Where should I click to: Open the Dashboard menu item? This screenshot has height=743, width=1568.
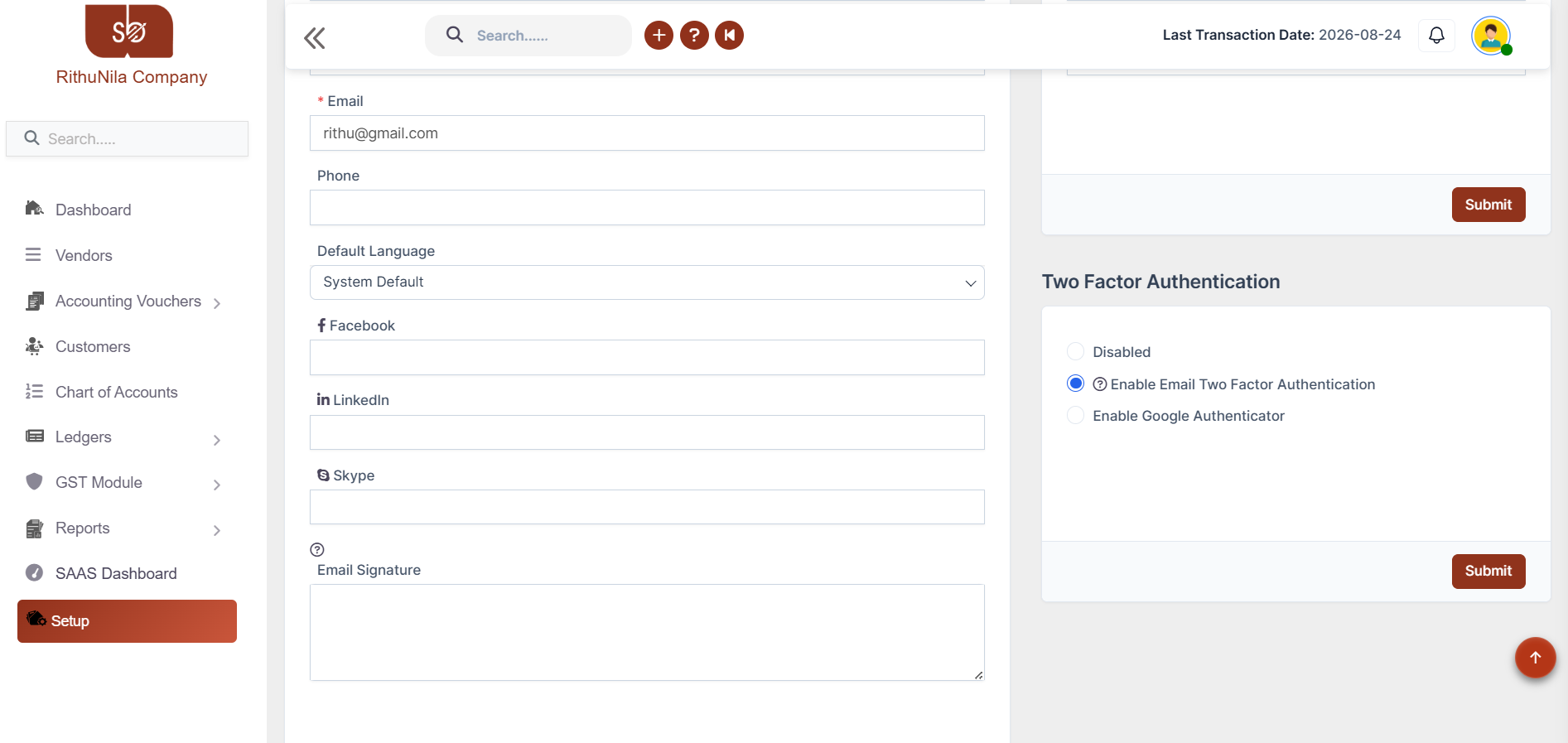click(93, 210)
